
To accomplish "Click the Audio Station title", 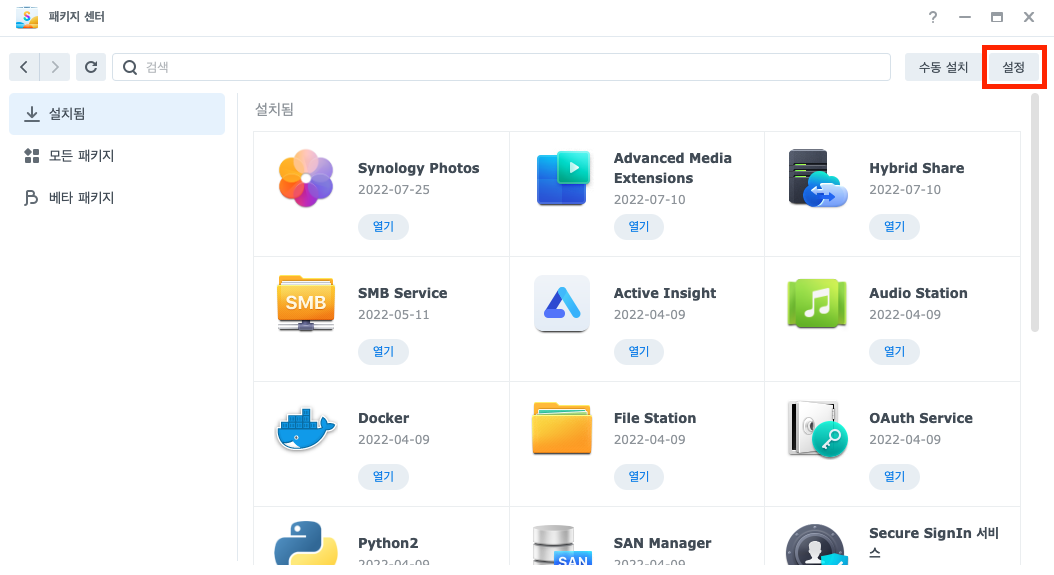I will (918, 293).
